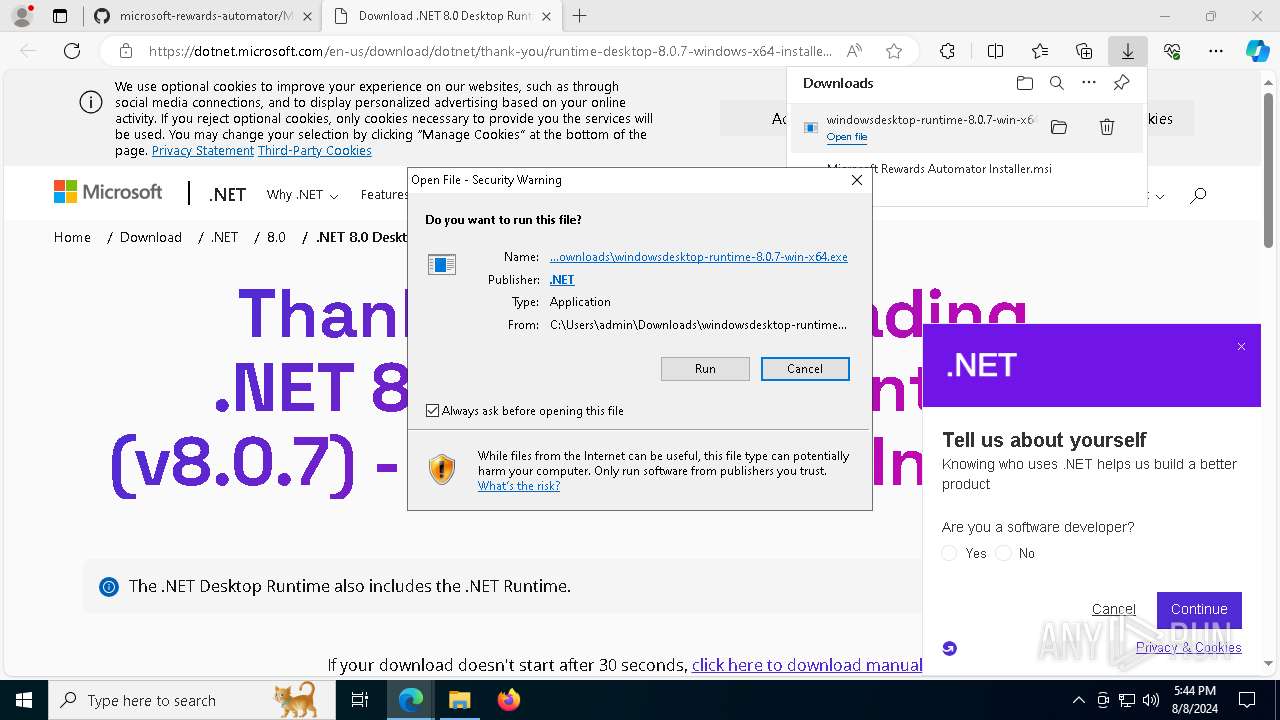
Task: Launch Firefox from taskbar
Action: click(x=508, y=701)
